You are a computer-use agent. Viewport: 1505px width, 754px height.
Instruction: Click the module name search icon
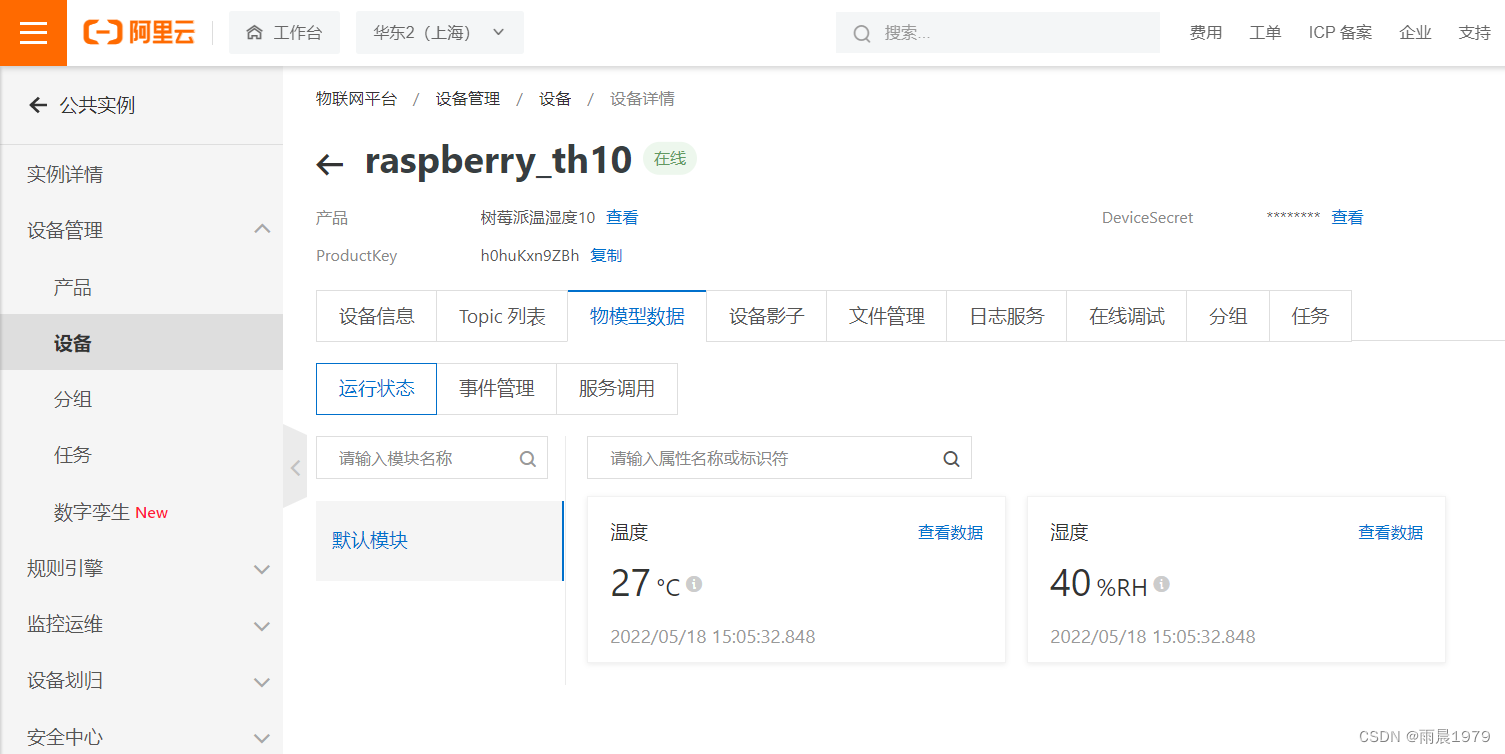(x=528, y=459)
